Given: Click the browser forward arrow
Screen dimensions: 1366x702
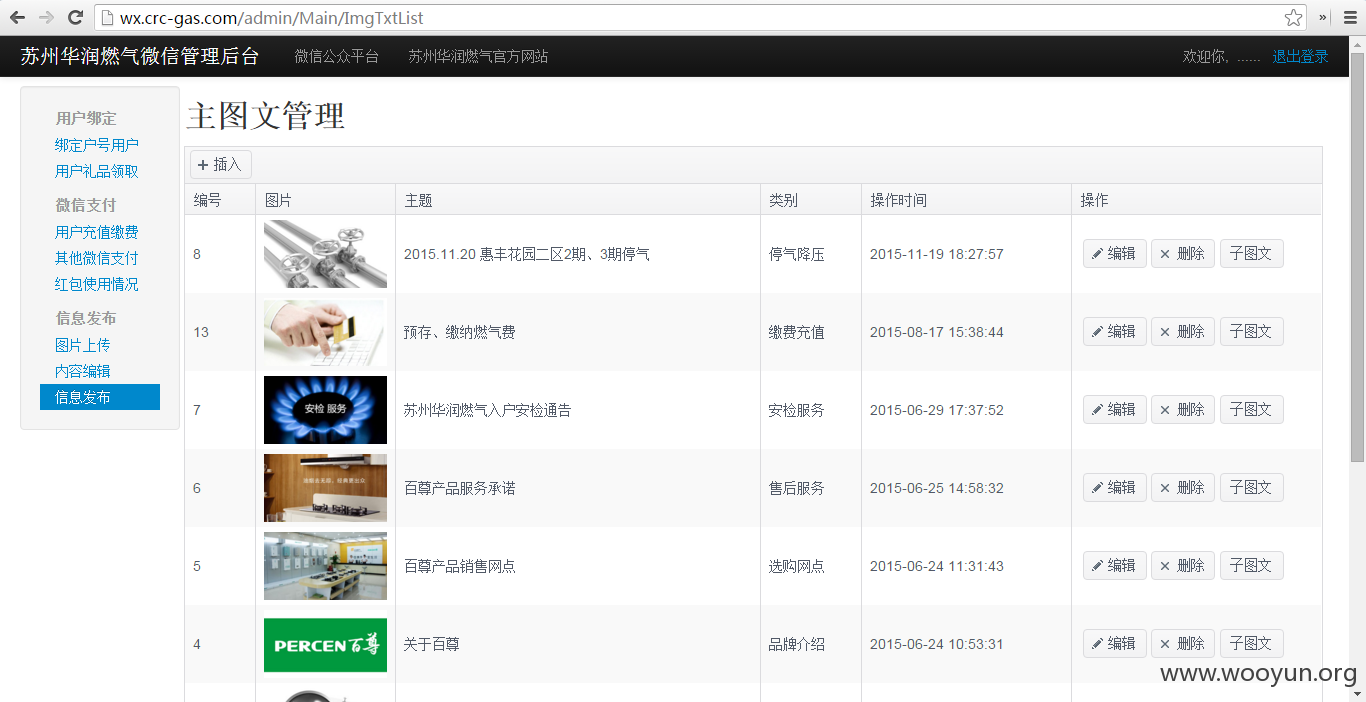Looking at the screenshot, I should point(46,17).
